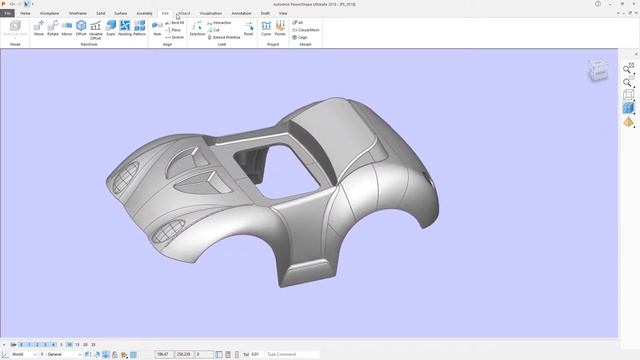Click the Align Item tool
The height and width of the screenshot is (360, 640).
[x=157, y=28]
